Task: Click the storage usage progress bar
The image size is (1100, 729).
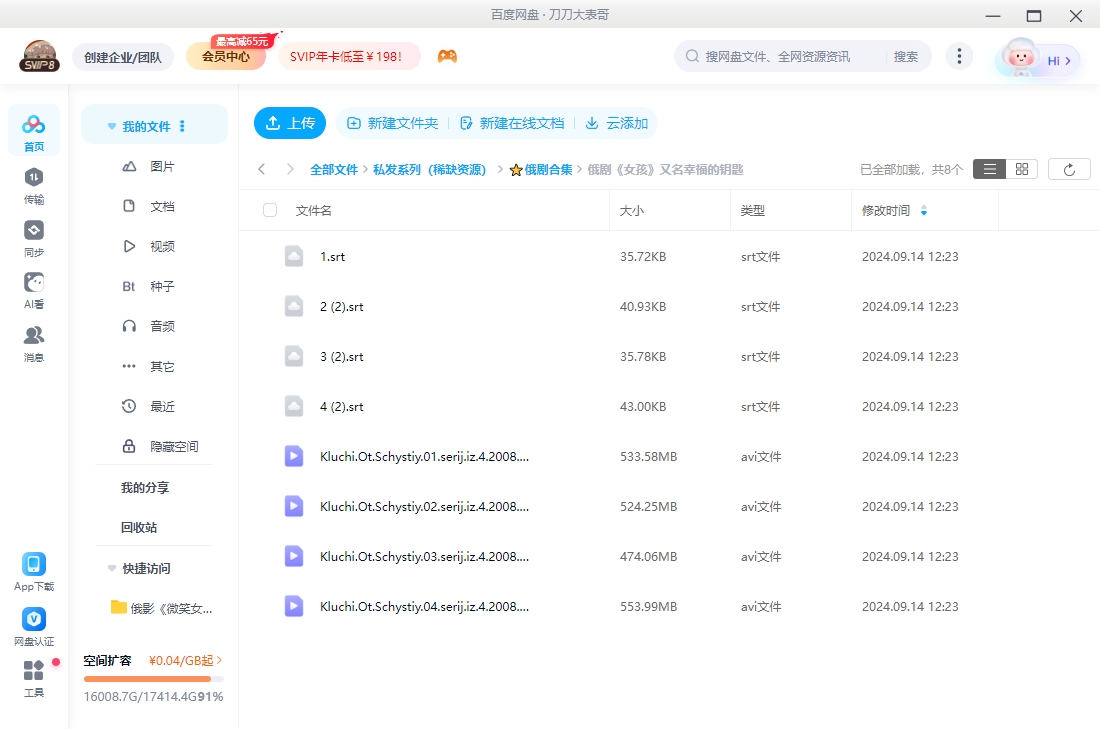Action: pos(154,679)
